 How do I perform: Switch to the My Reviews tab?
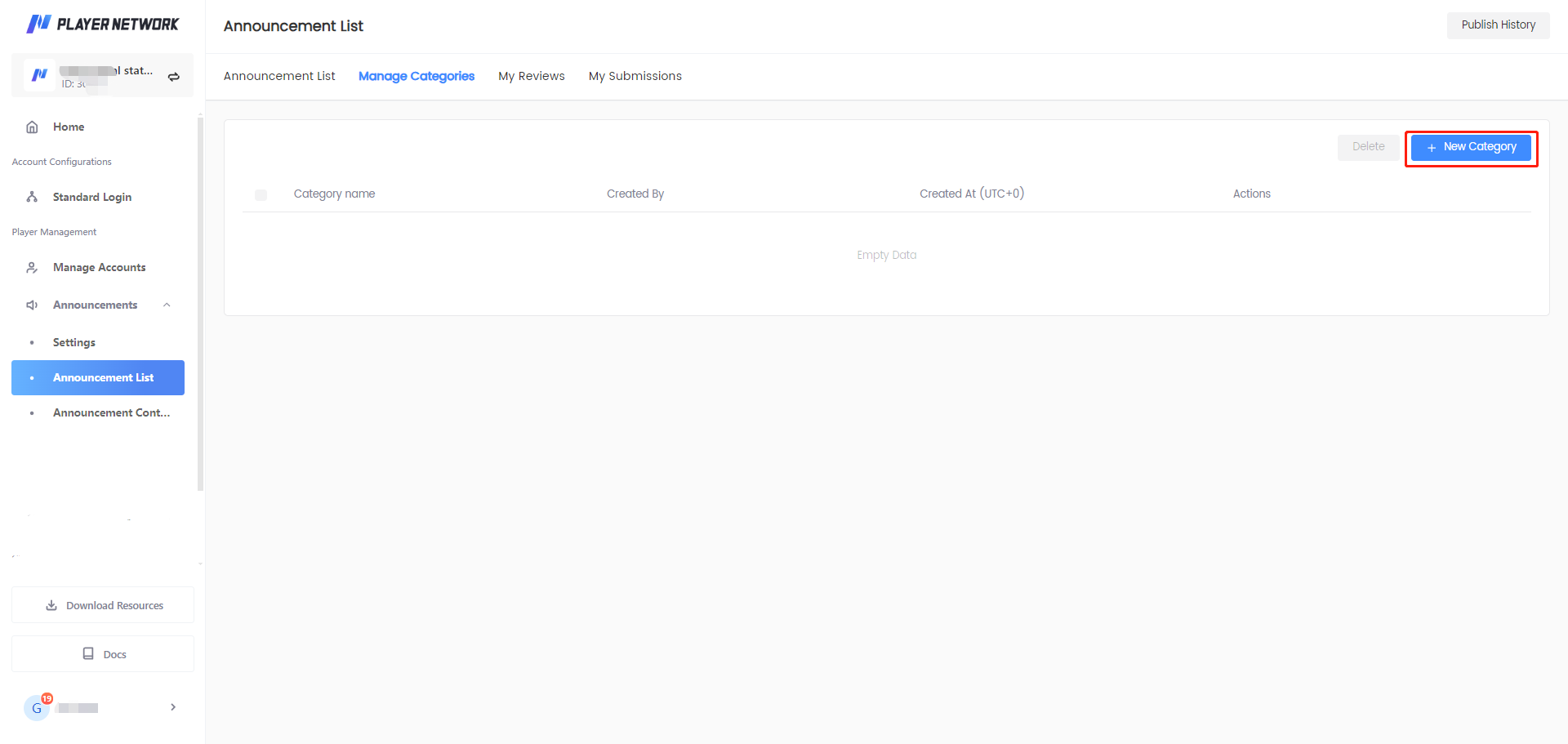tap(531, 76)
